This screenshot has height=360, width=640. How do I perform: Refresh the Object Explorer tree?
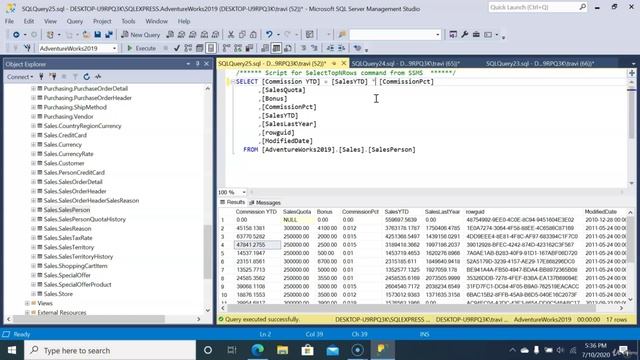87,76
